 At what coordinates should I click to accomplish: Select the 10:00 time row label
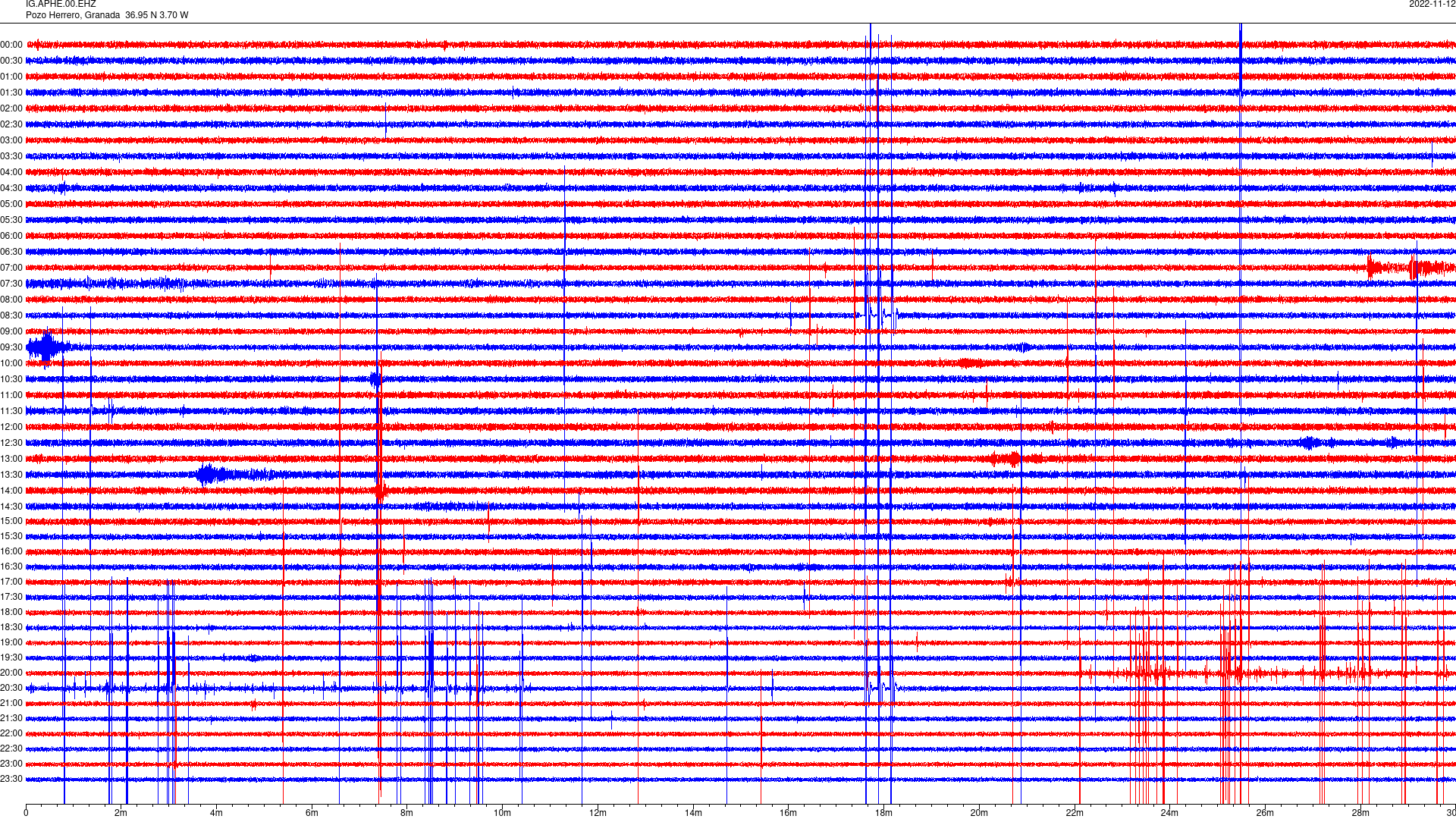point(11,363)
